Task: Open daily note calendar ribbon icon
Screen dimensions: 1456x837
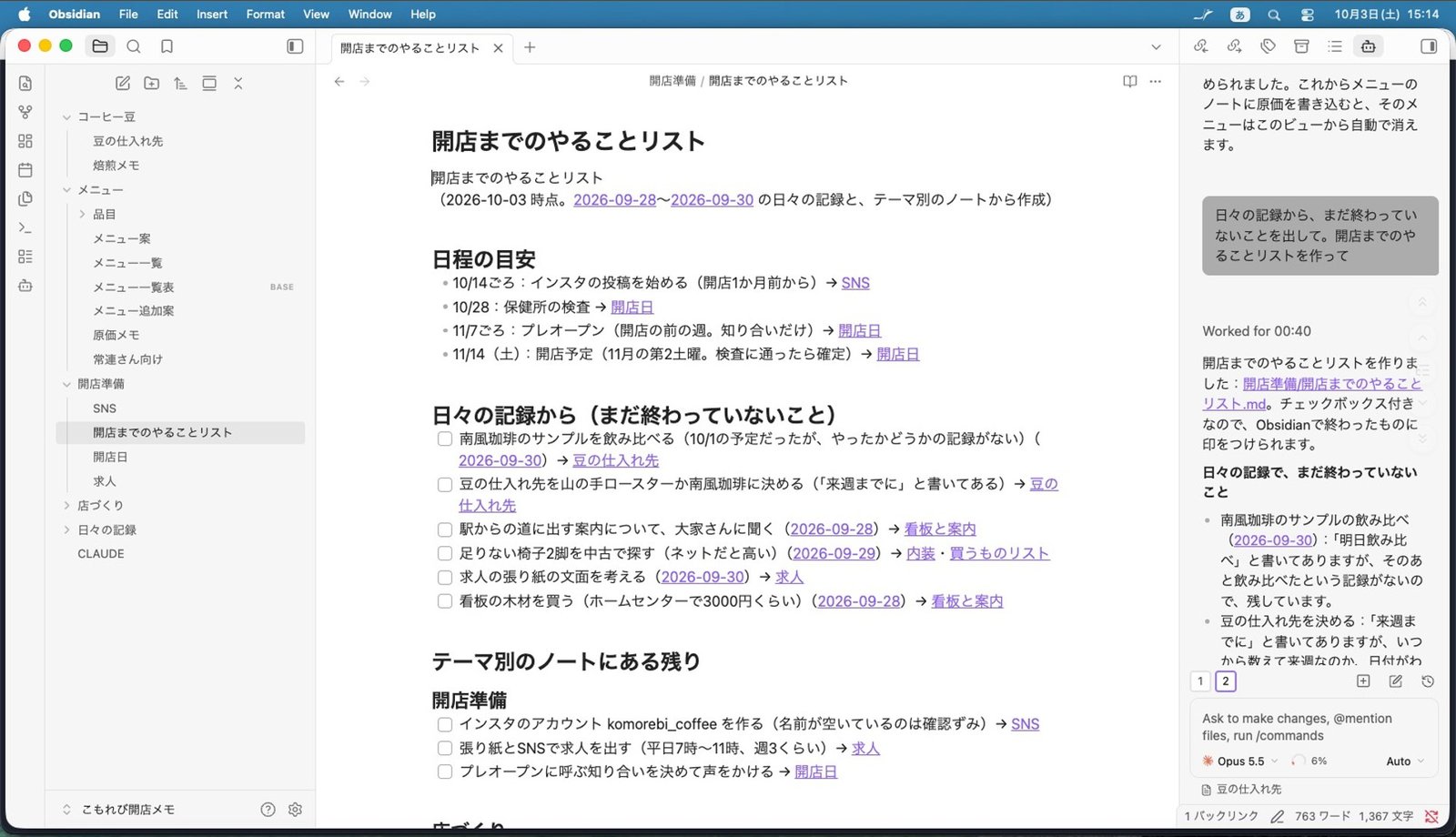Action: point(25,170)
